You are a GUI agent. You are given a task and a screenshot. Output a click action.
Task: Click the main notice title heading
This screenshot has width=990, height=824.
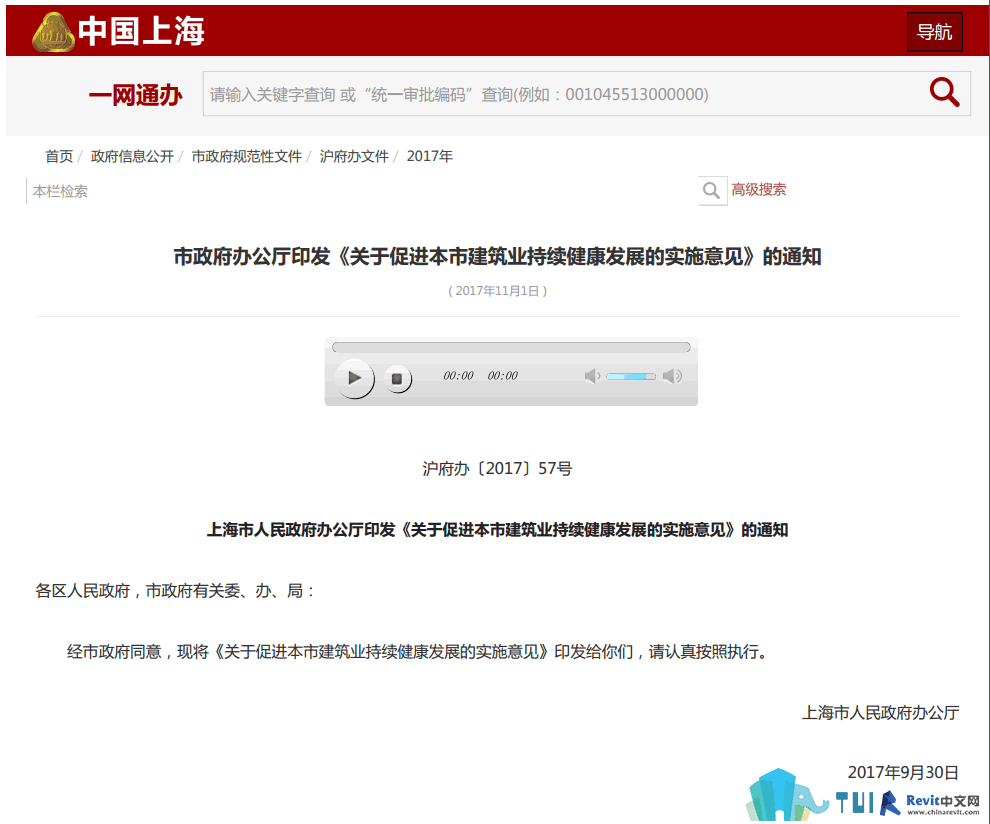497,256
